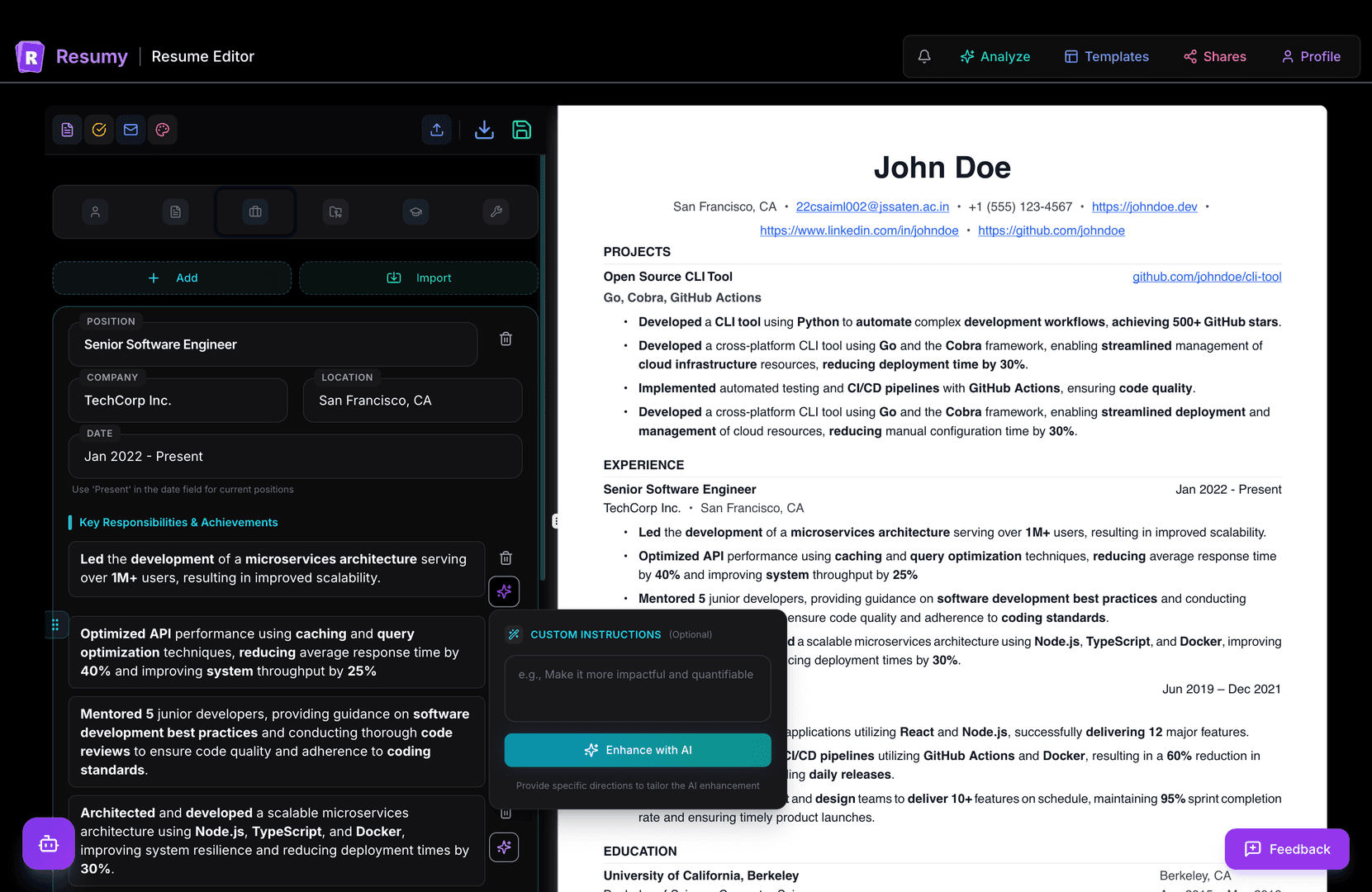Click 'Go, Cobra, GitHub Actions' tech line
Image resolution: width=1372 pixels, height=892 pixels.
(682, 297)
